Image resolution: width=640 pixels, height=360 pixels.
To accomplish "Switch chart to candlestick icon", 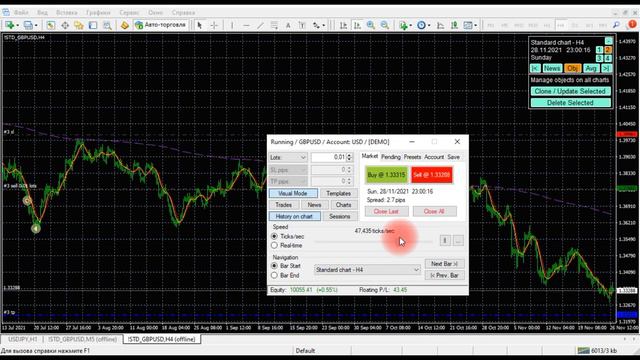I will coord(357,25).
